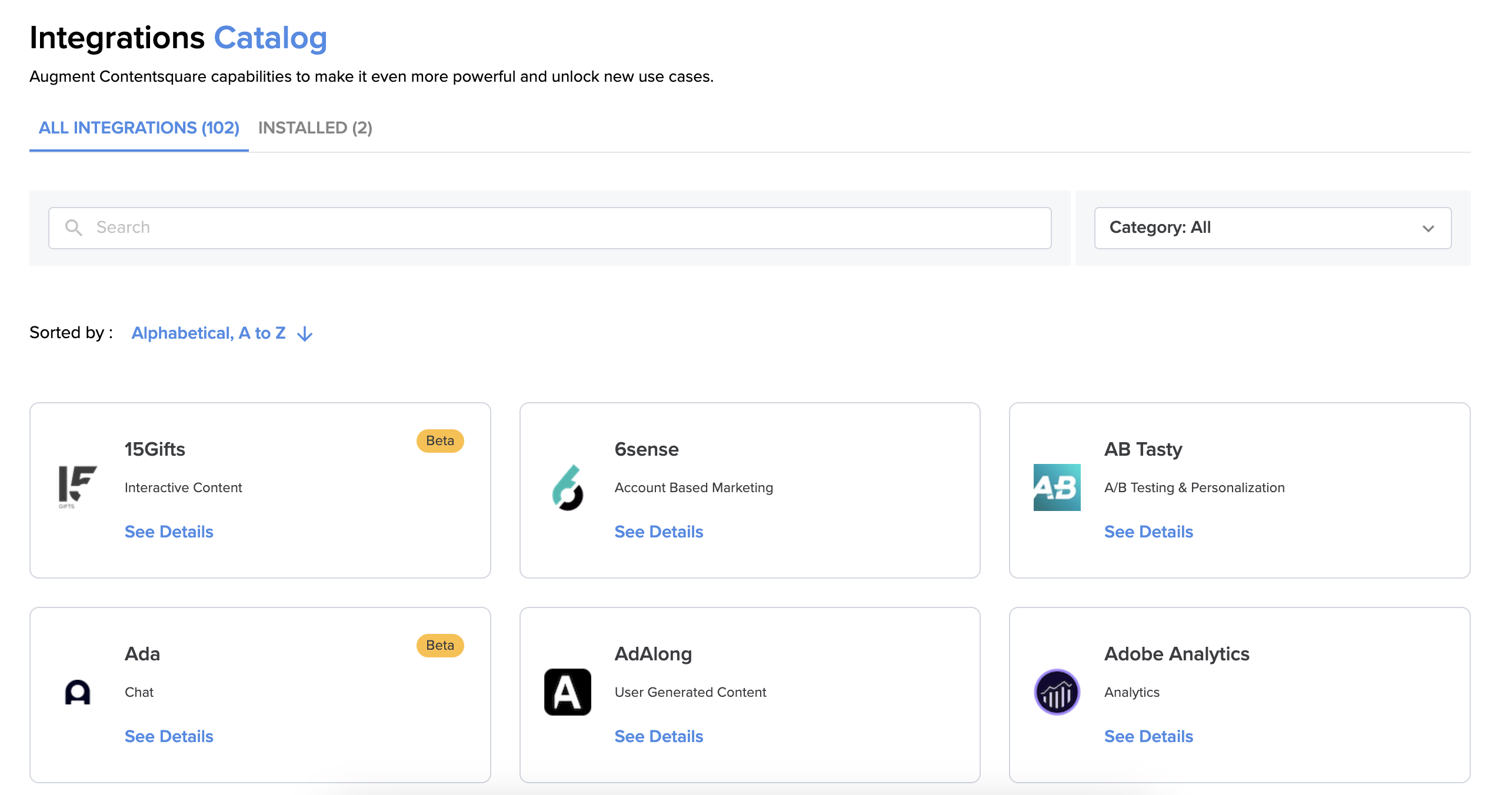This screenshot has width=1512, height=795.
Task: Click the Analytics category text
Action: coord(1131,692)
